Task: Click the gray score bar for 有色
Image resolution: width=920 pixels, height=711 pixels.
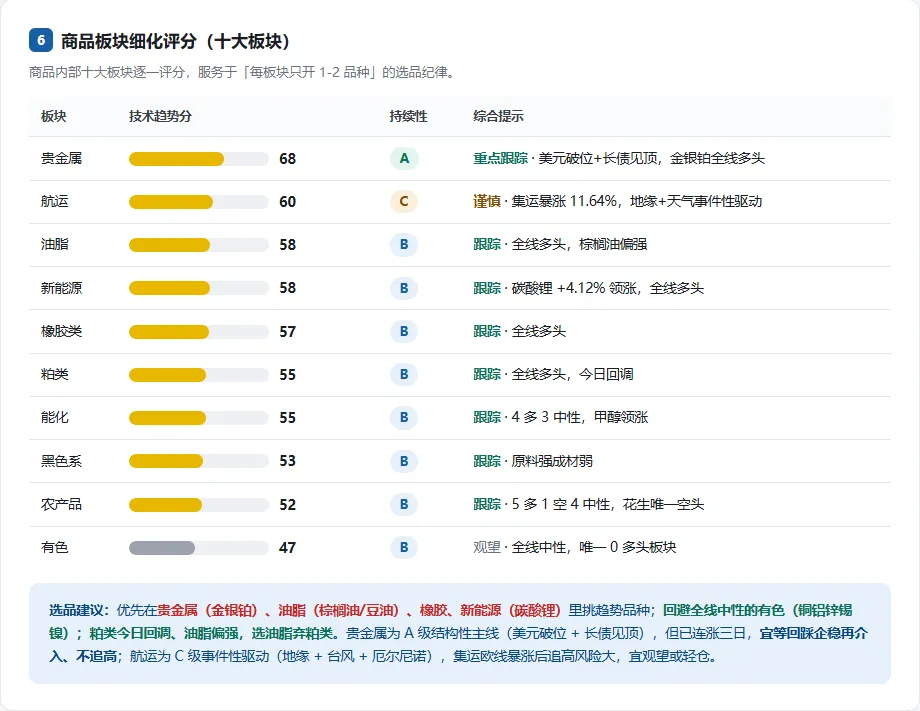Action: tap(162, 548)
